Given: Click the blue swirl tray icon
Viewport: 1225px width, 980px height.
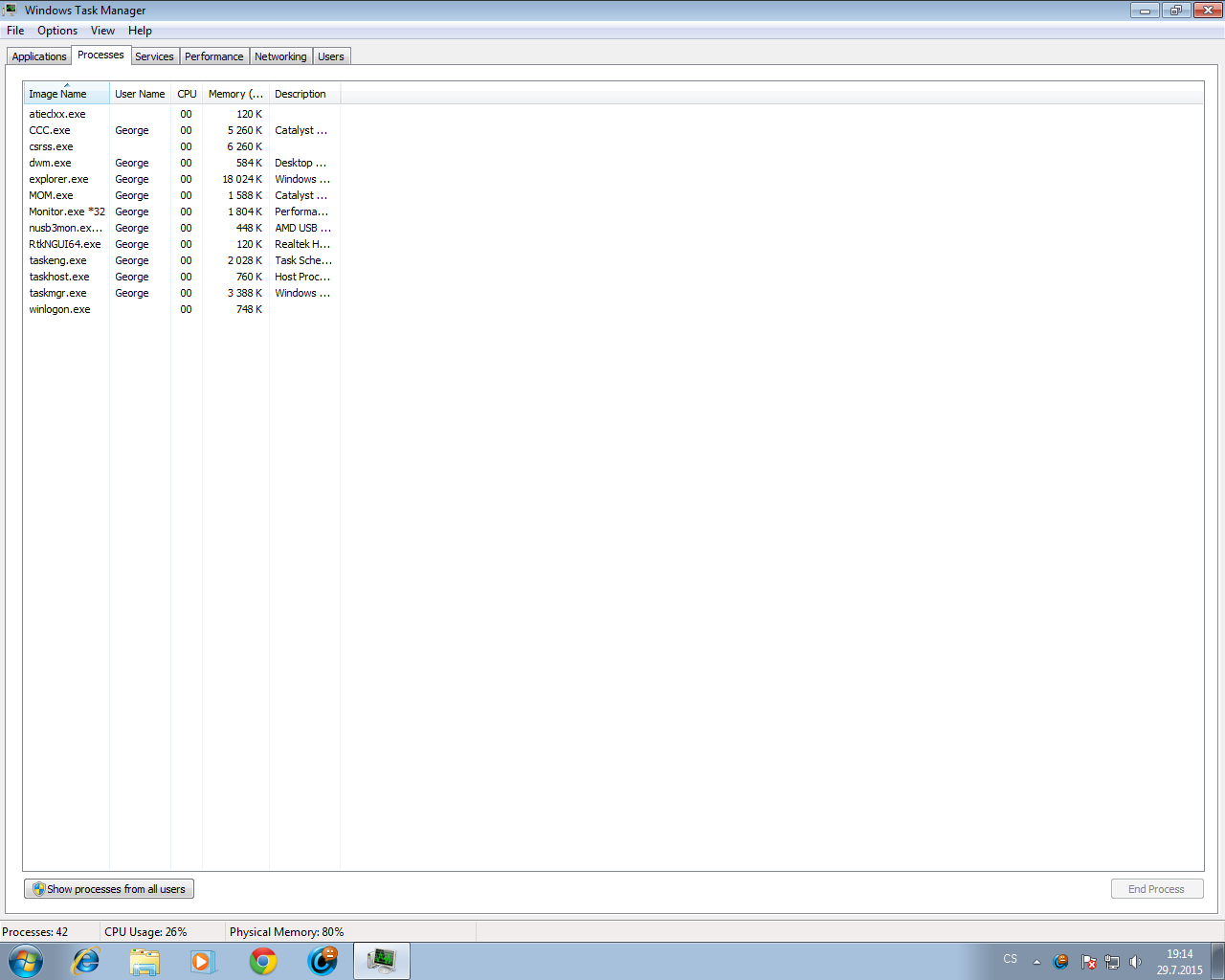Looking at the screenshot, I should pos(1061,962).
